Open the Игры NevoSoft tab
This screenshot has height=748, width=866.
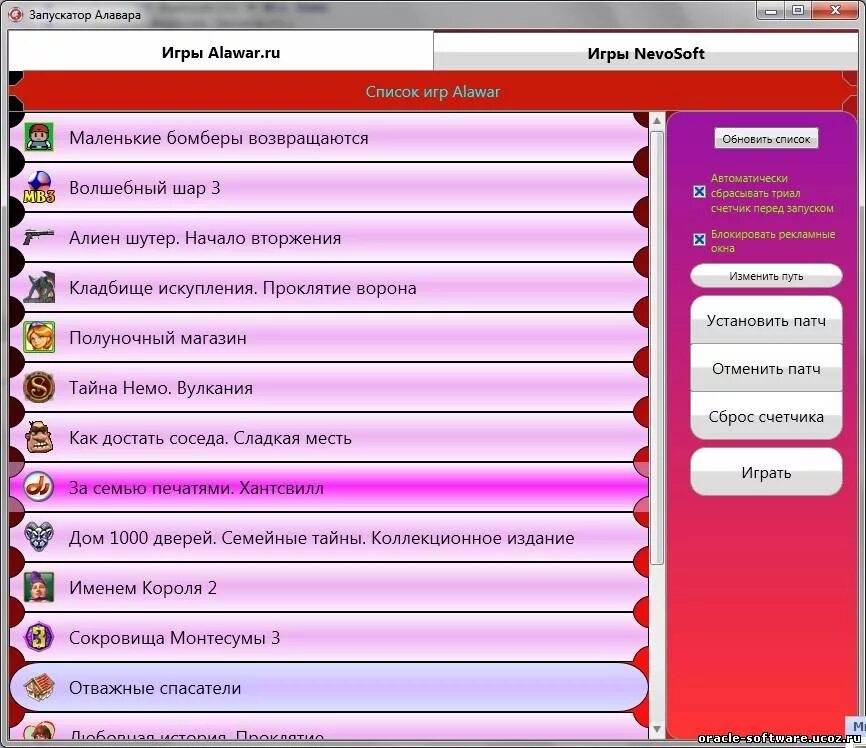pos(646,52)
